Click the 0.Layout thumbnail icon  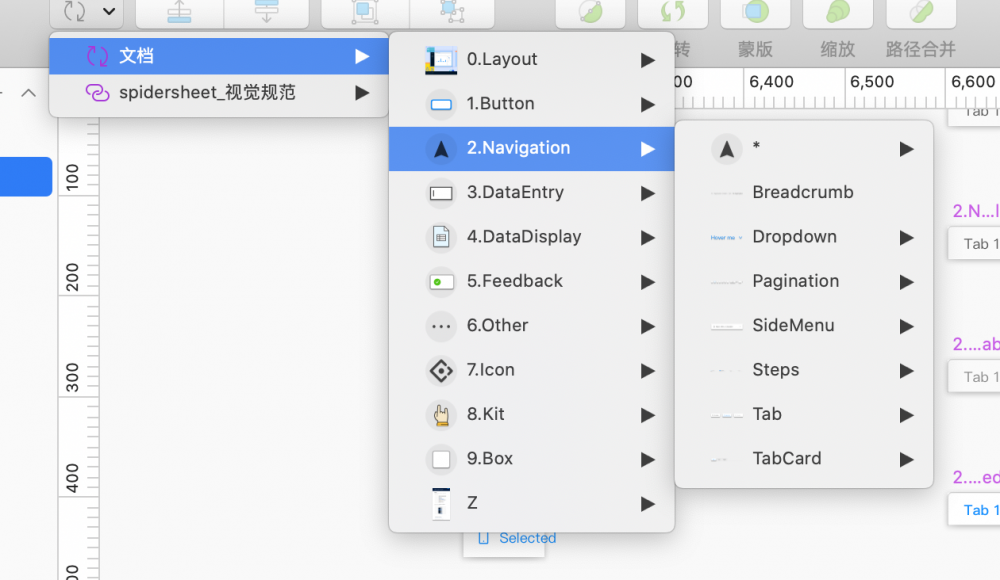441,60
